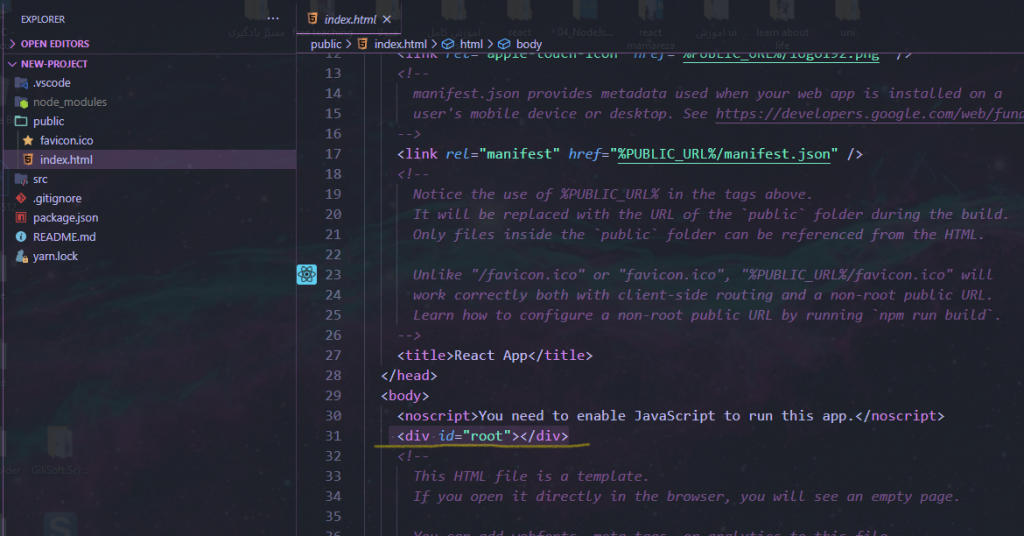The image size is (1024, 536).
Task: Click the git icon beside .gitignore
Action: click(x=21, y=199)
